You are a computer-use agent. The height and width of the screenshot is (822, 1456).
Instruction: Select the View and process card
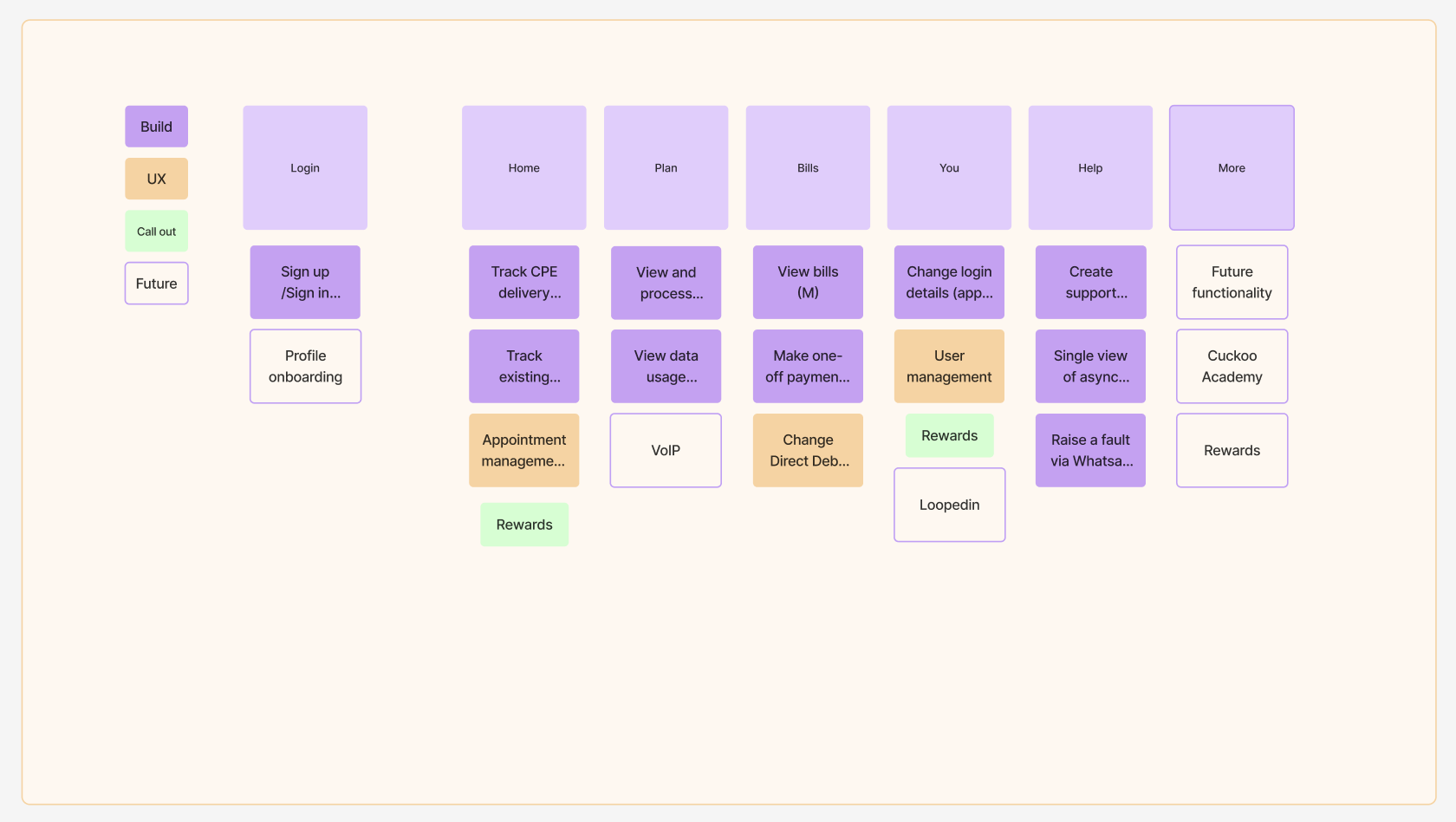pyautogui.click(x=666, y=283)
